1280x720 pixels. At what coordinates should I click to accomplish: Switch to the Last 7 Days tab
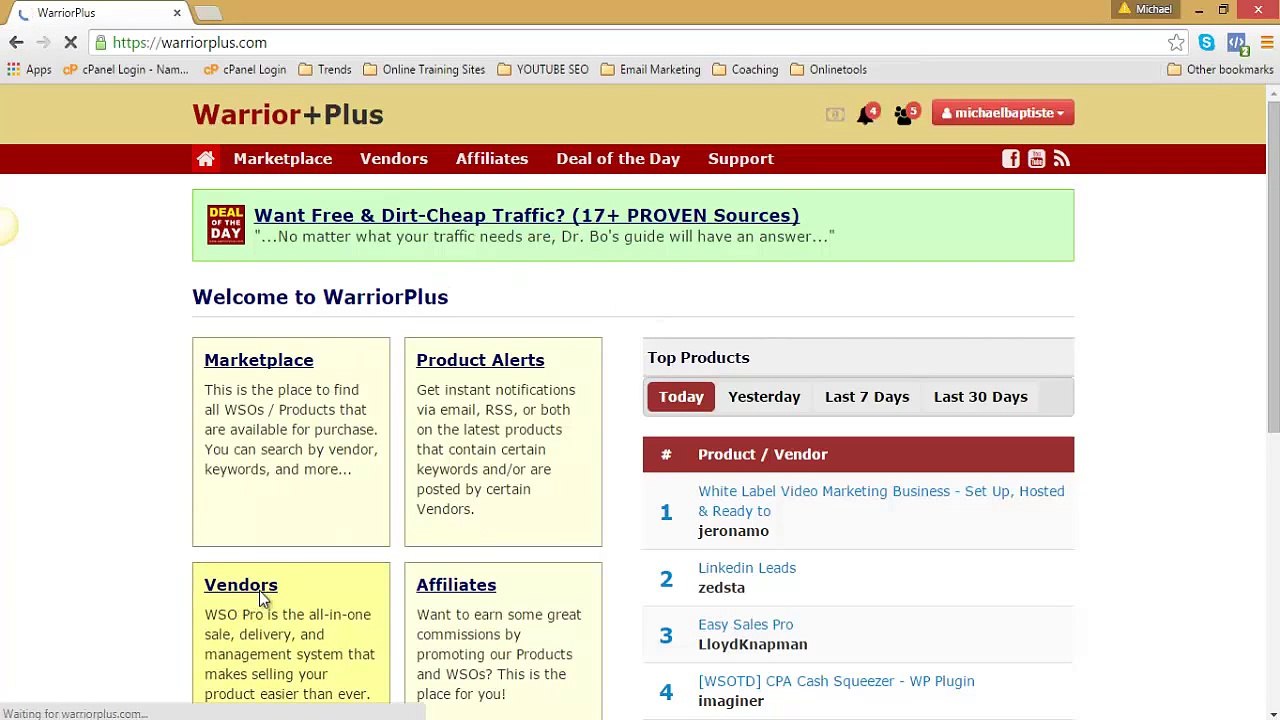(867, 397)
